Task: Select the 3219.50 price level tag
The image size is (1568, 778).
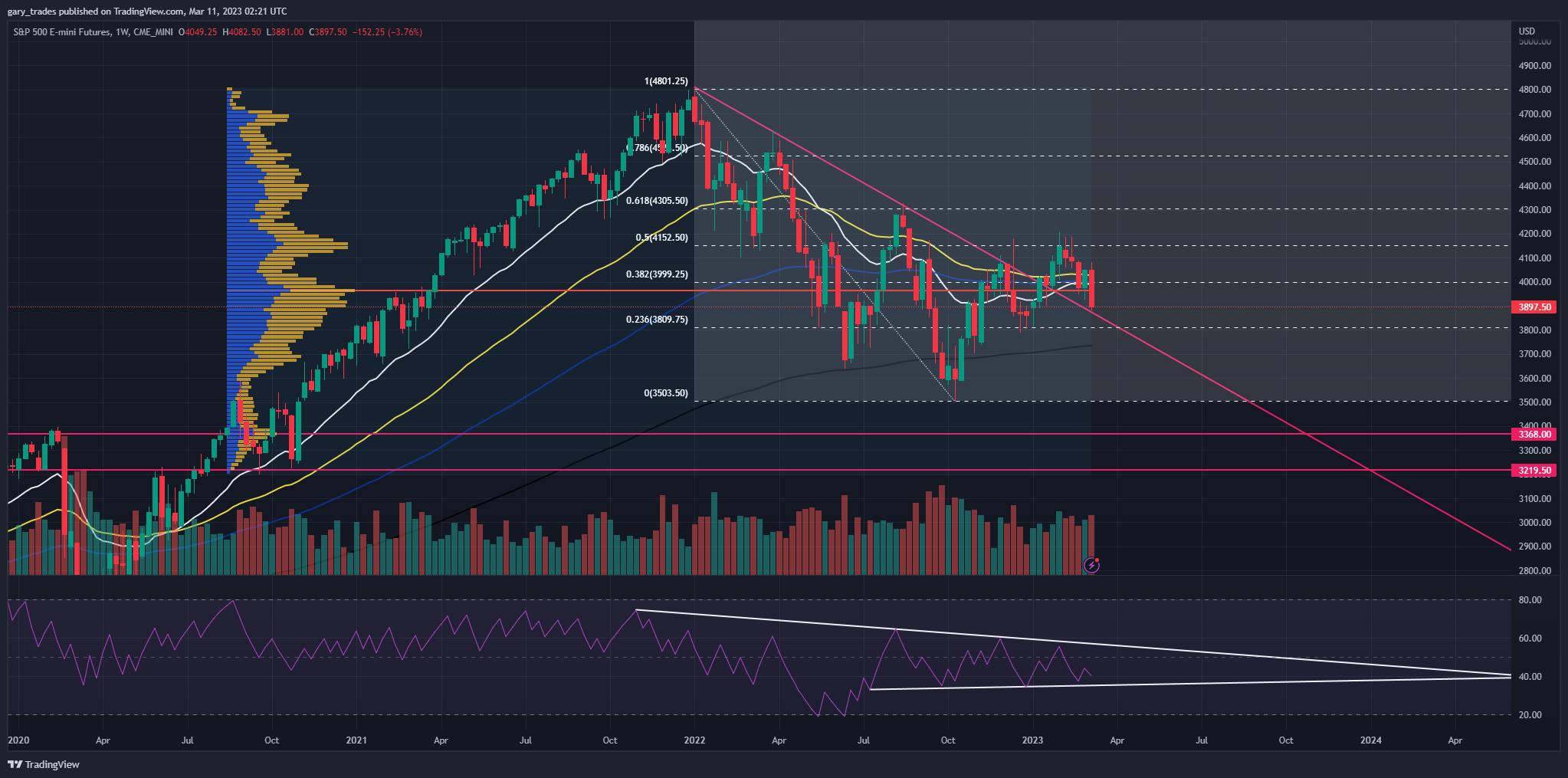Action: click(1534, 471)
